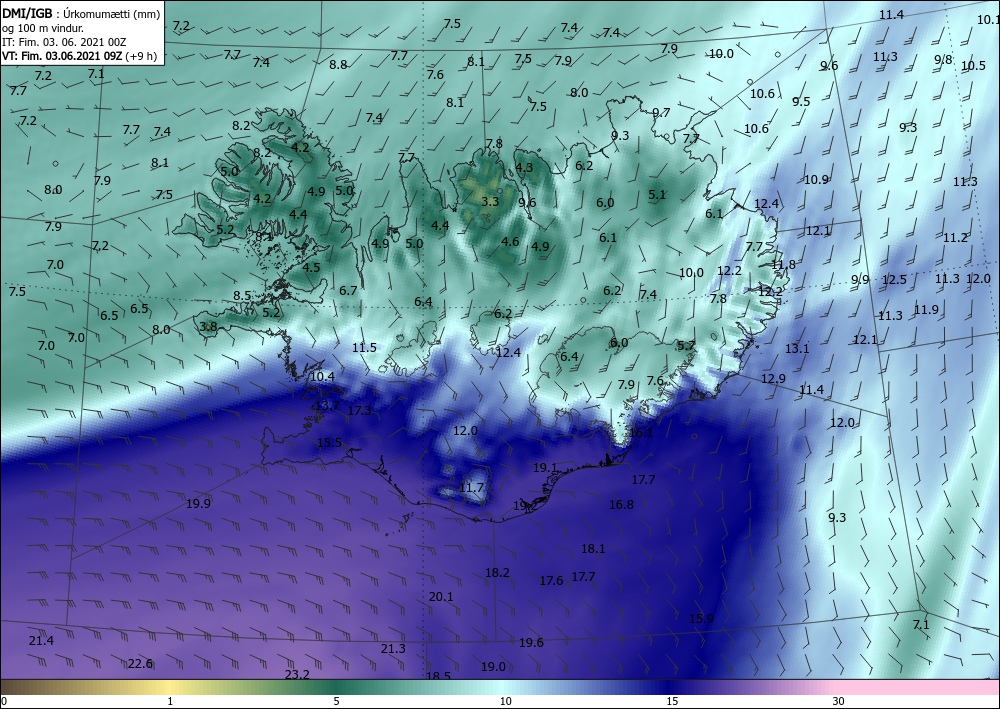Click the 16.8 map value
The width and height of the screenshot is (1000, 709).
(621, 504)
